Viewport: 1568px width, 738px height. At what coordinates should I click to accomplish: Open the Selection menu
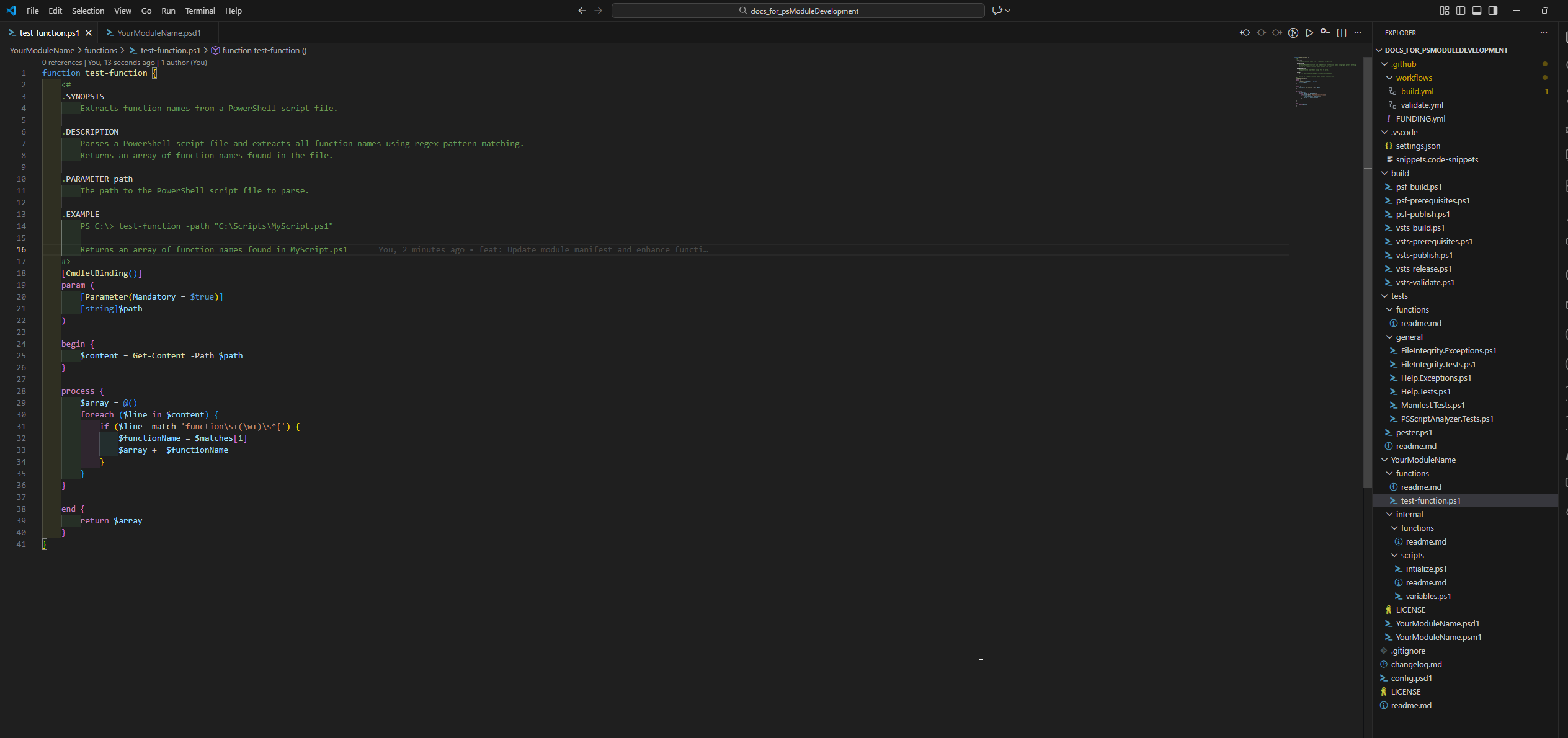(x=88, y=11)
